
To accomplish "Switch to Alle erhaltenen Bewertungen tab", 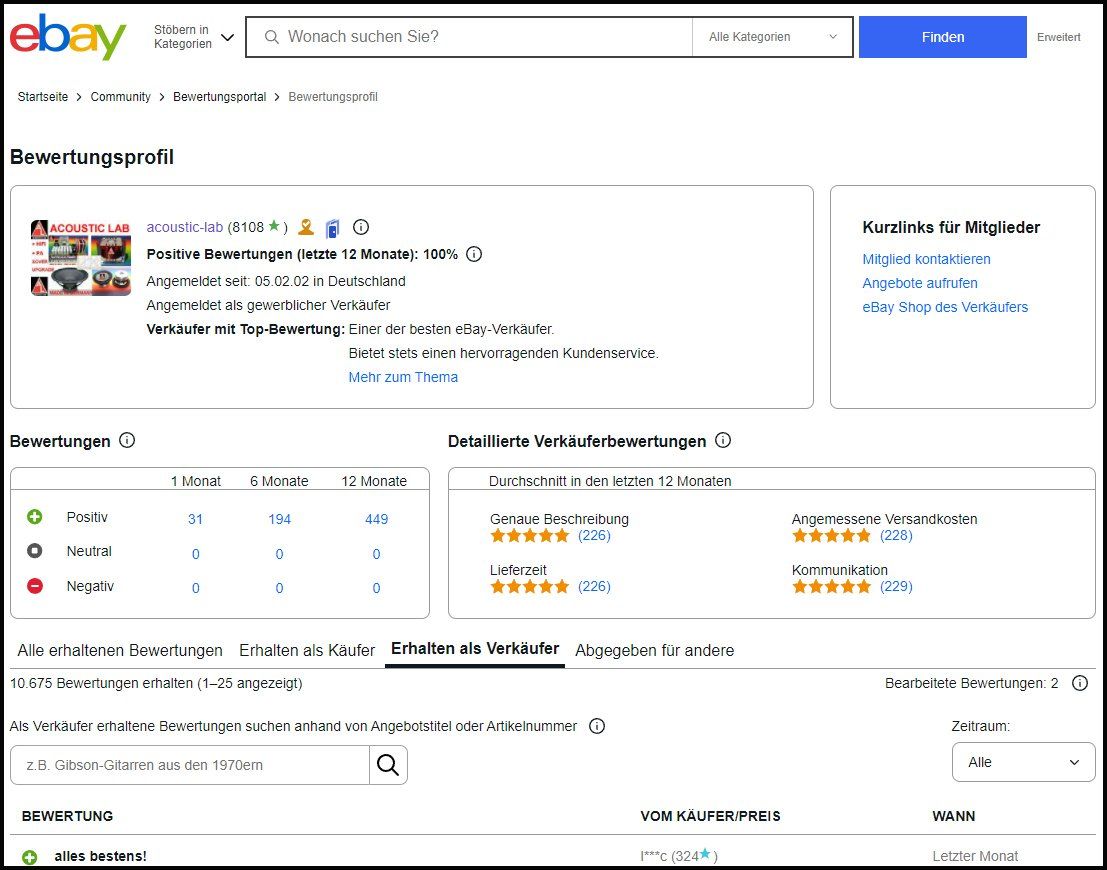I will coord(120,650).
